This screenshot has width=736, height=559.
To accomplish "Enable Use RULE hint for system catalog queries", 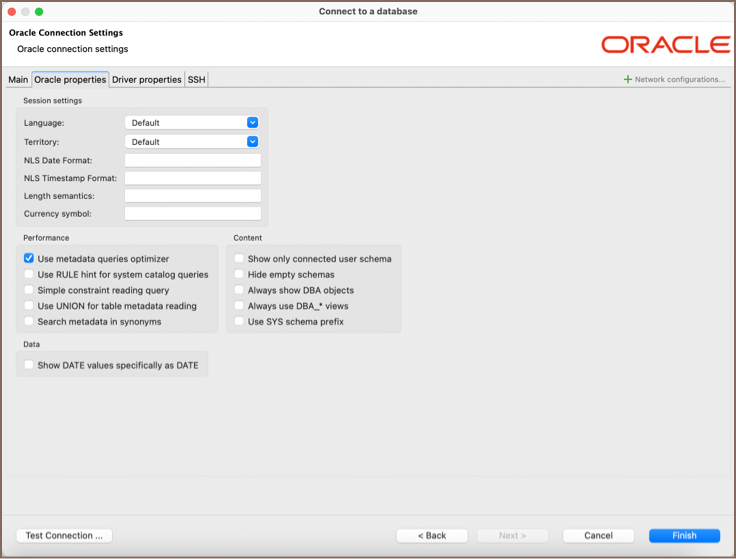I will [30, 275].
